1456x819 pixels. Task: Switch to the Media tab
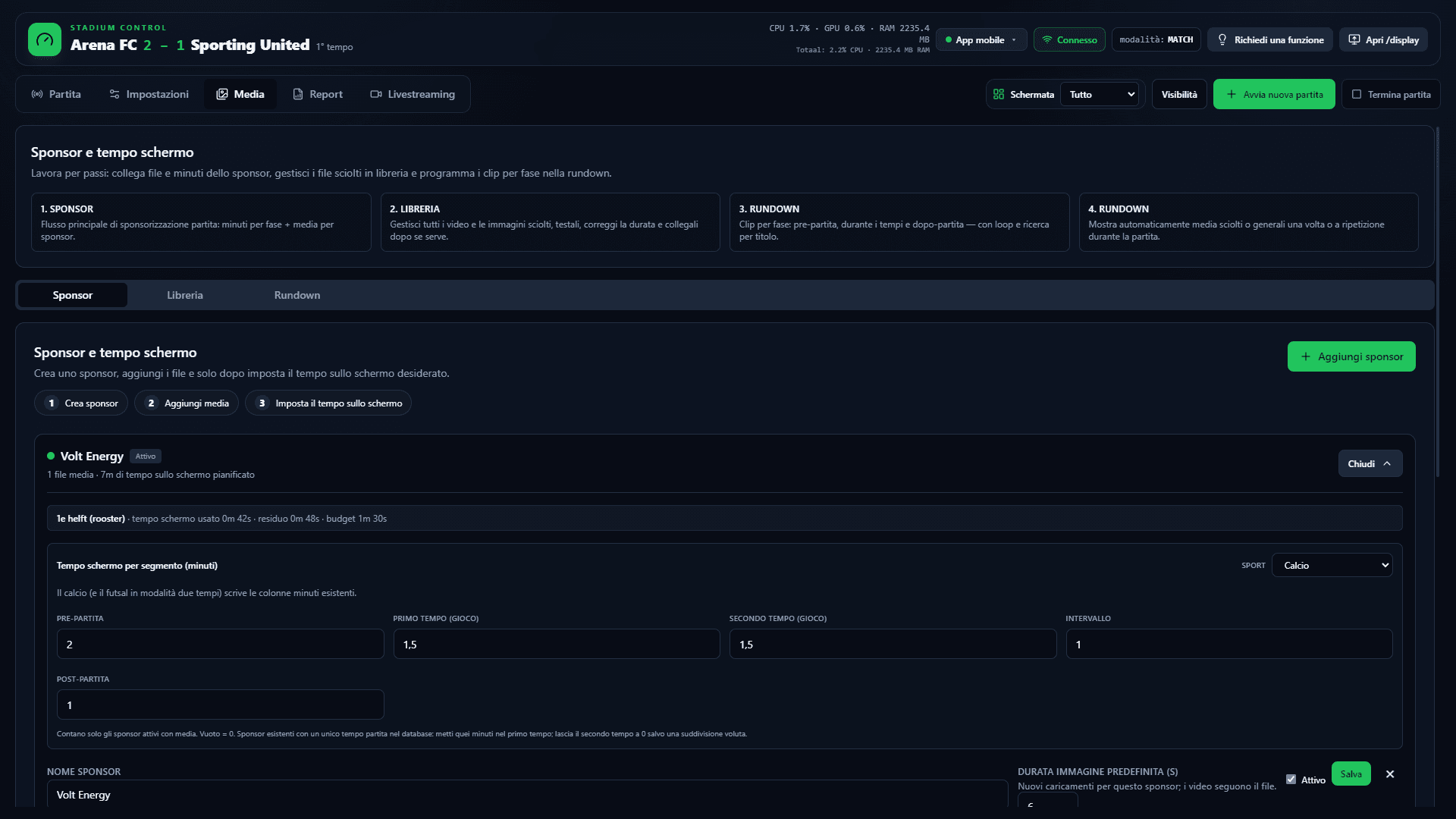click(240, 94)
